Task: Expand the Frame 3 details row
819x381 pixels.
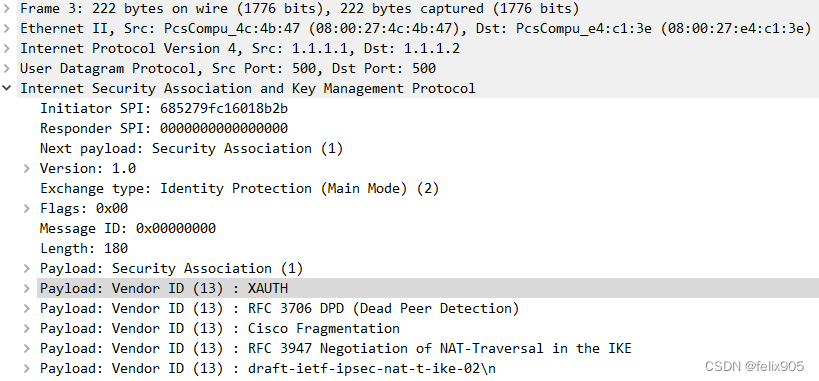Action: tap(6, 8)
